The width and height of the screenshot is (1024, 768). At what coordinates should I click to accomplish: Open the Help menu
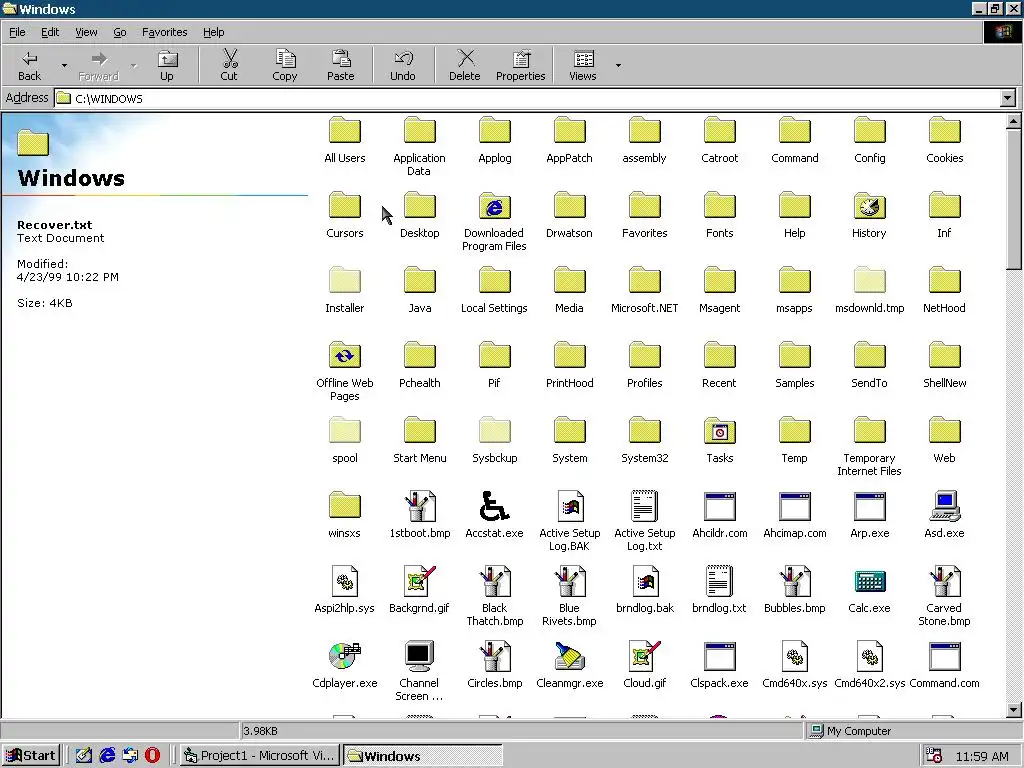point(213,32)
